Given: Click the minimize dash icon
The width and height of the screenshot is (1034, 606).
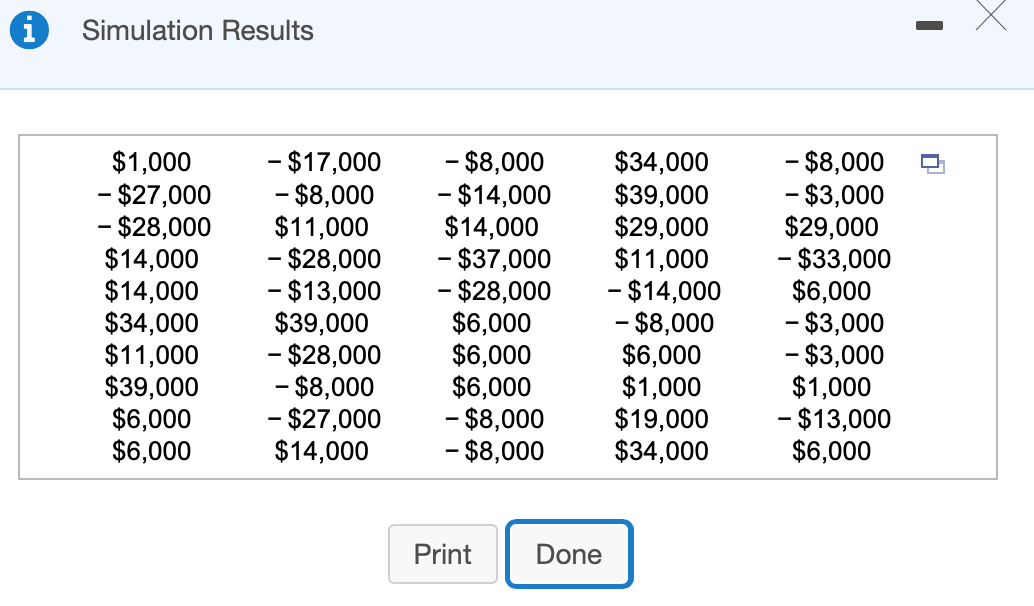Looking at the screenshot, I should 929,26.
